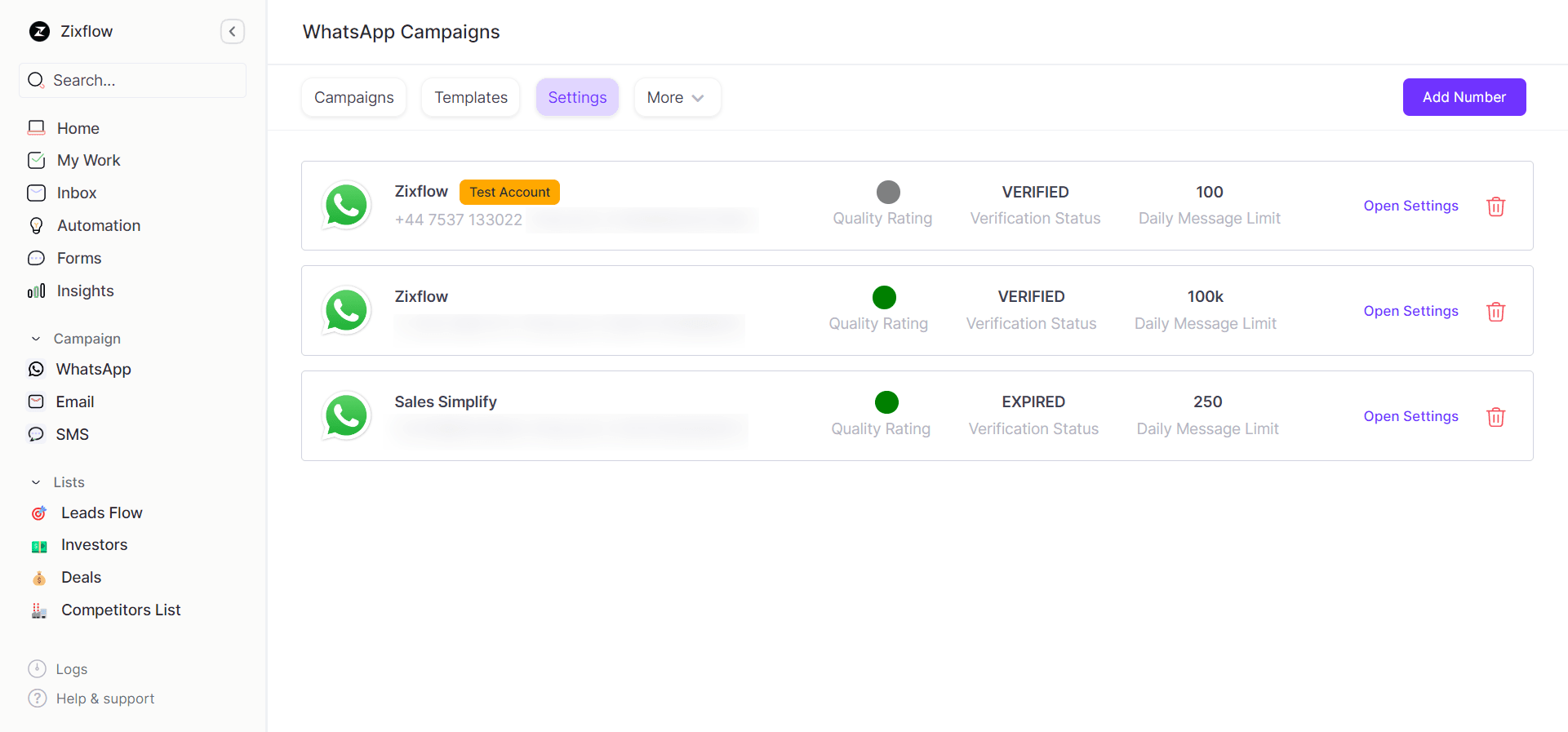This screenshot has height=732, width=1568.
Task: Collapse the Campaign section in sidebar
Action: tap(36, 339)
